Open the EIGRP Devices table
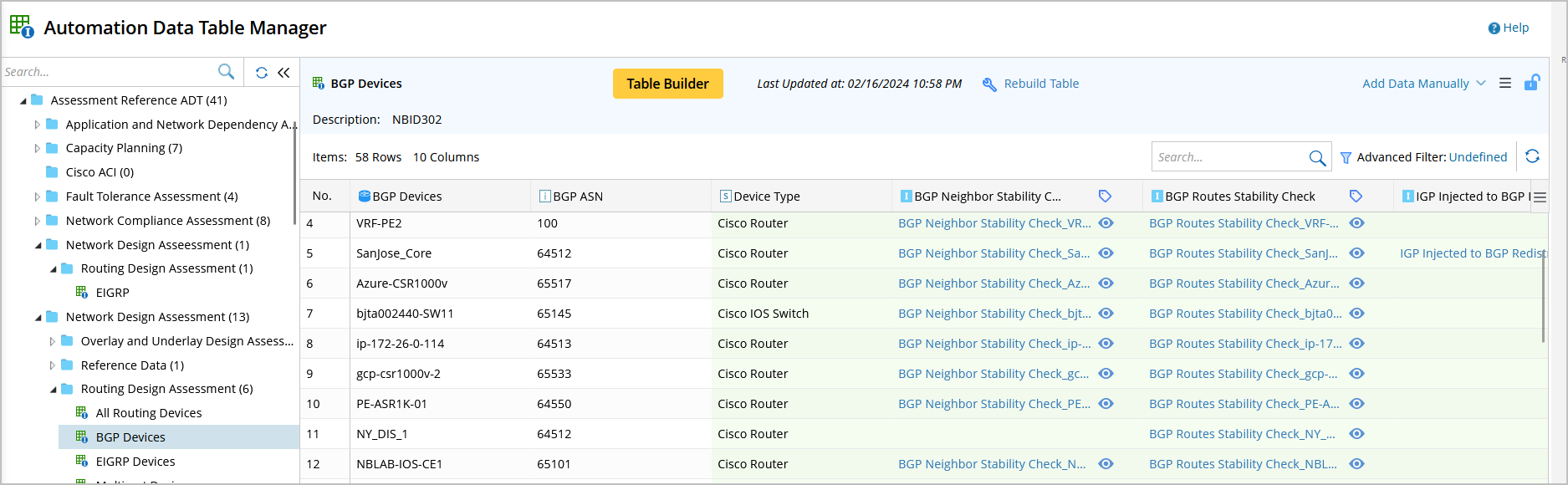The width and height of the screenshot is (1568, 485). [135, 462]
